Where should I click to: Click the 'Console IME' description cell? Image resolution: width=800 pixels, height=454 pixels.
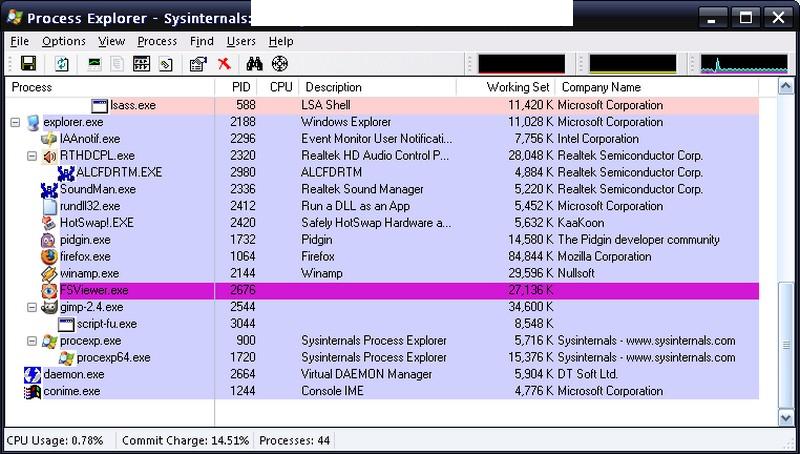(x=332, y=392)
